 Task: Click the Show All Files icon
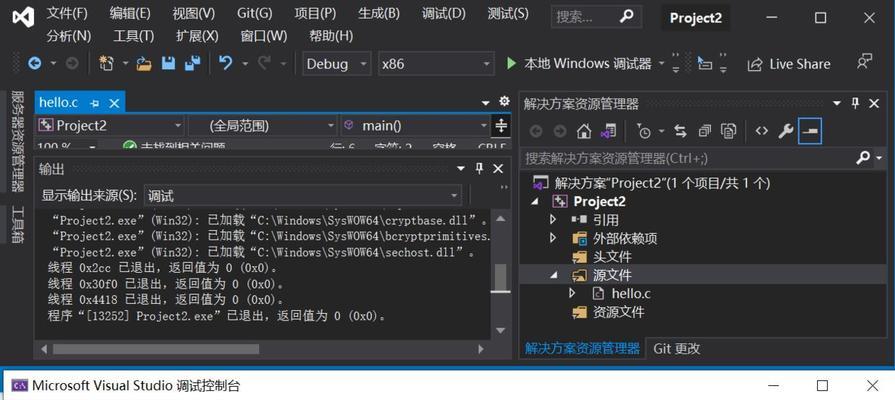(x=728, y=132)
